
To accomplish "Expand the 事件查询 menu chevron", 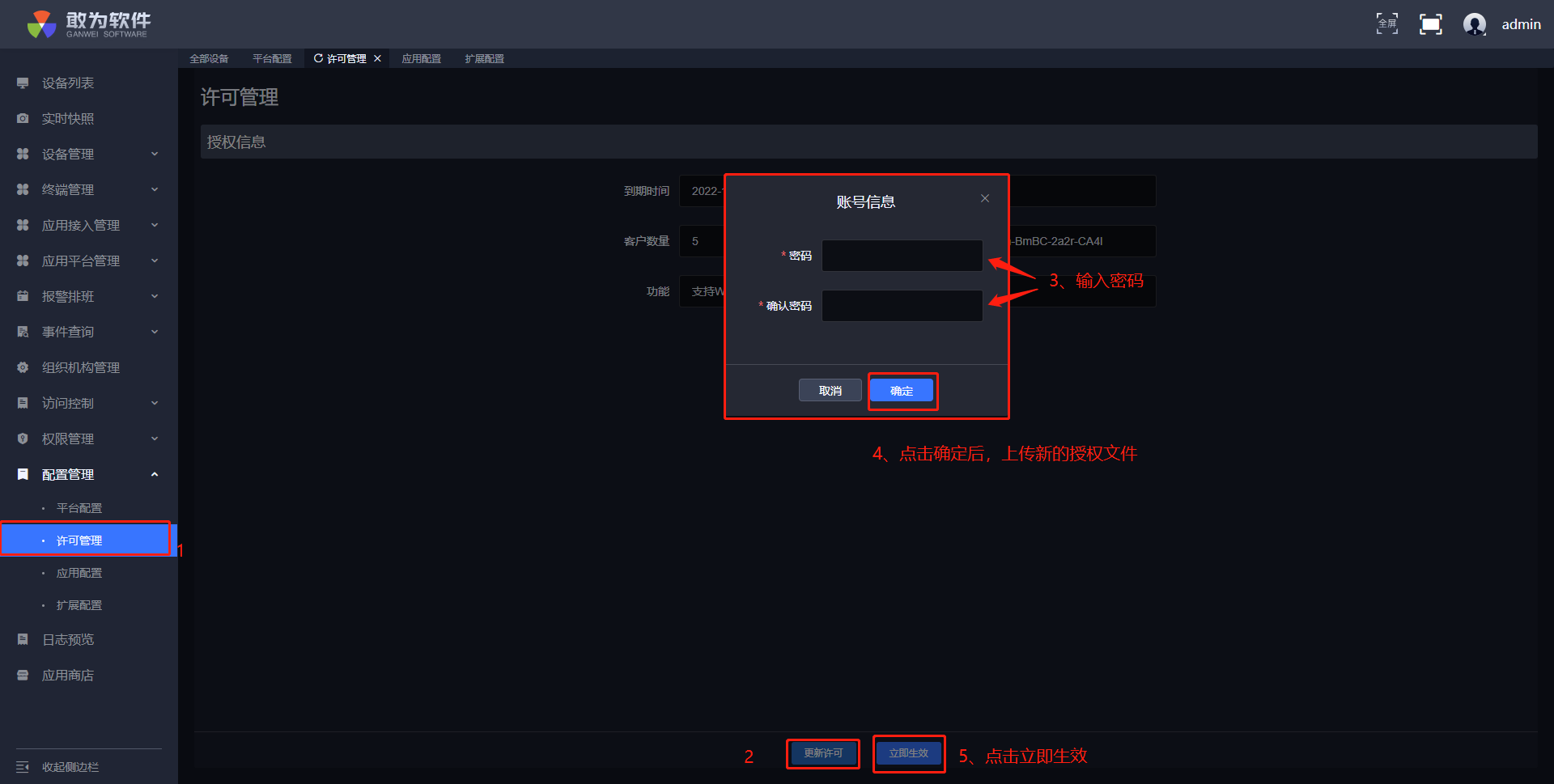I will pyautogui.click(x=155, y=333).
